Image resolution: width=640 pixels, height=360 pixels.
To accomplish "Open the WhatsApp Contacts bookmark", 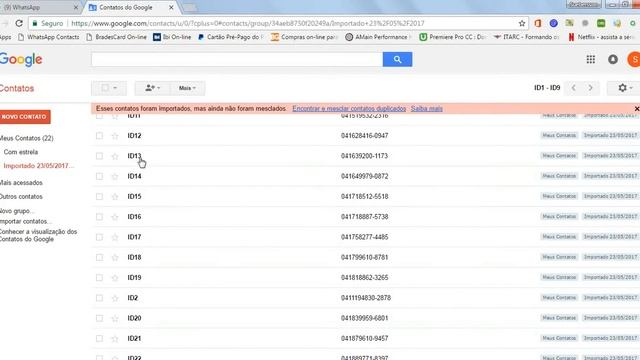I will coord(49,37).
